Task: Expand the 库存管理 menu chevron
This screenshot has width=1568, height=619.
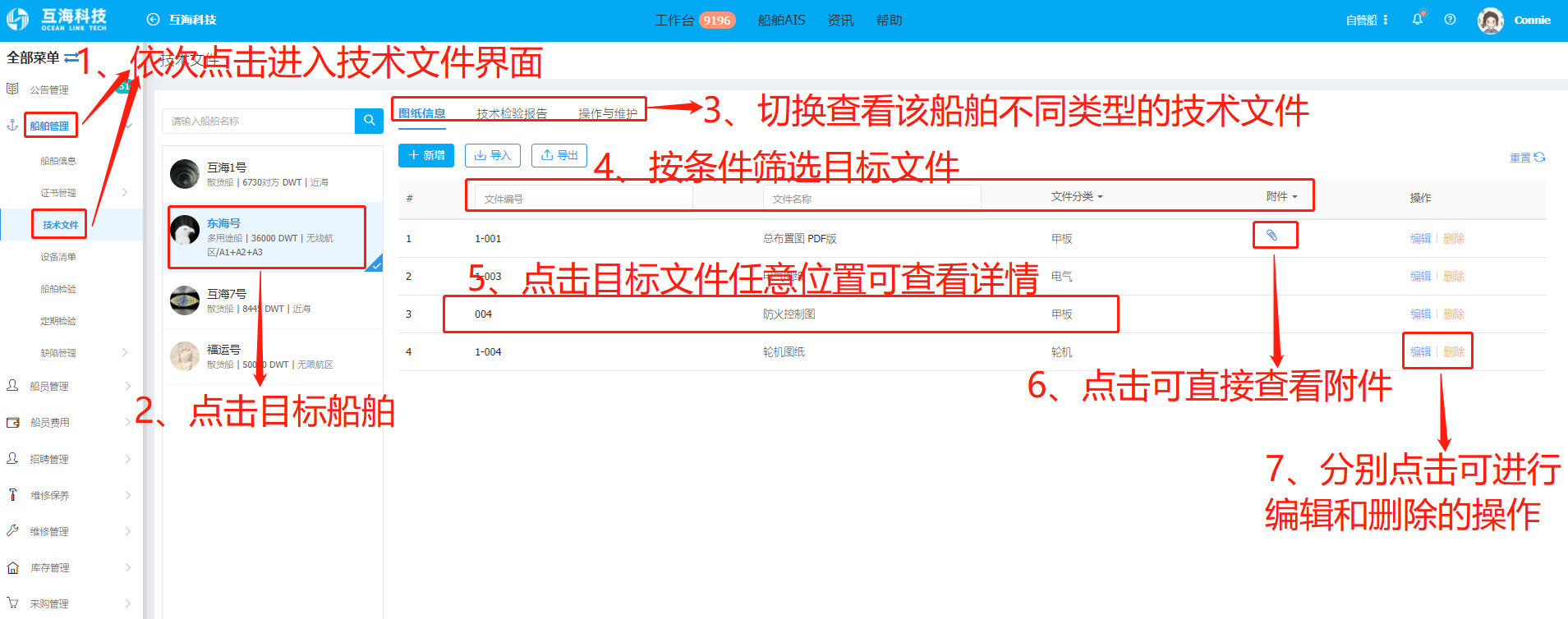Action: pyautogui.click(x=127, y=567)
